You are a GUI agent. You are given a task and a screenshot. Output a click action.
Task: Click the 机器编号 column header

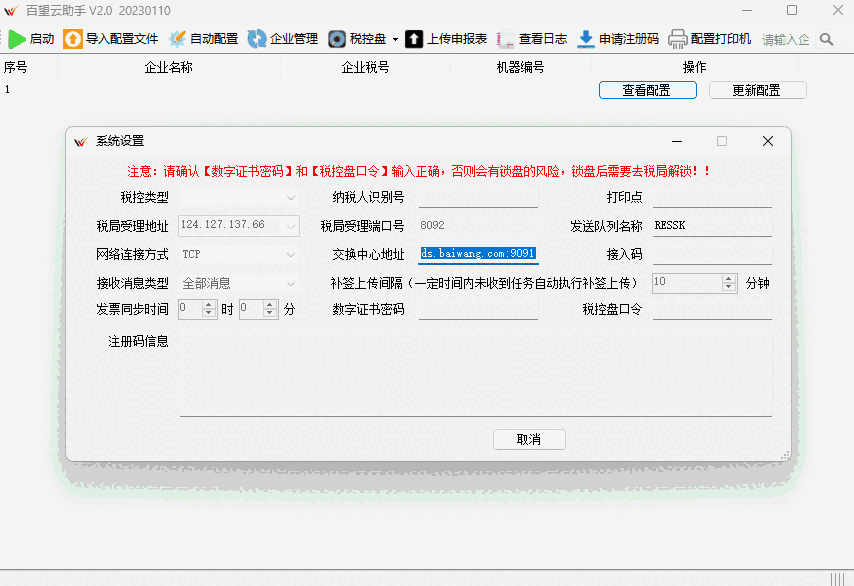point(520,67)
